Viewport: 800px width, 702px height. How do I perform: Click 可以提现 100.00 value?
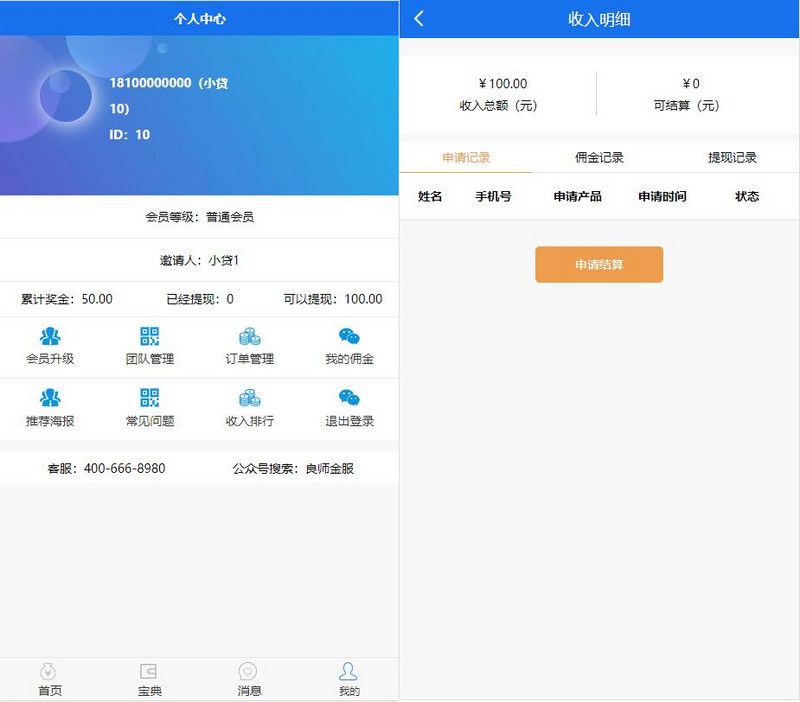pos(363,299)
